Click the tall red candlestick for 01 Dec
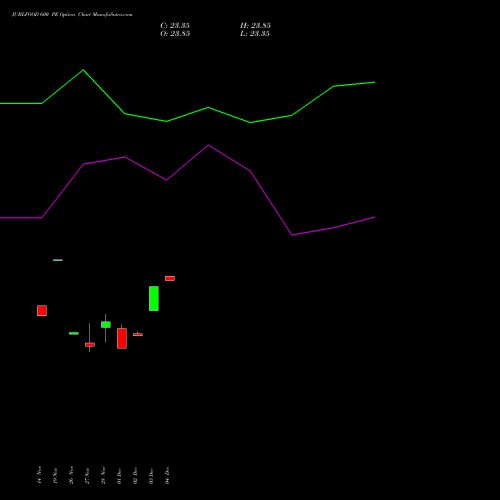 122,338
